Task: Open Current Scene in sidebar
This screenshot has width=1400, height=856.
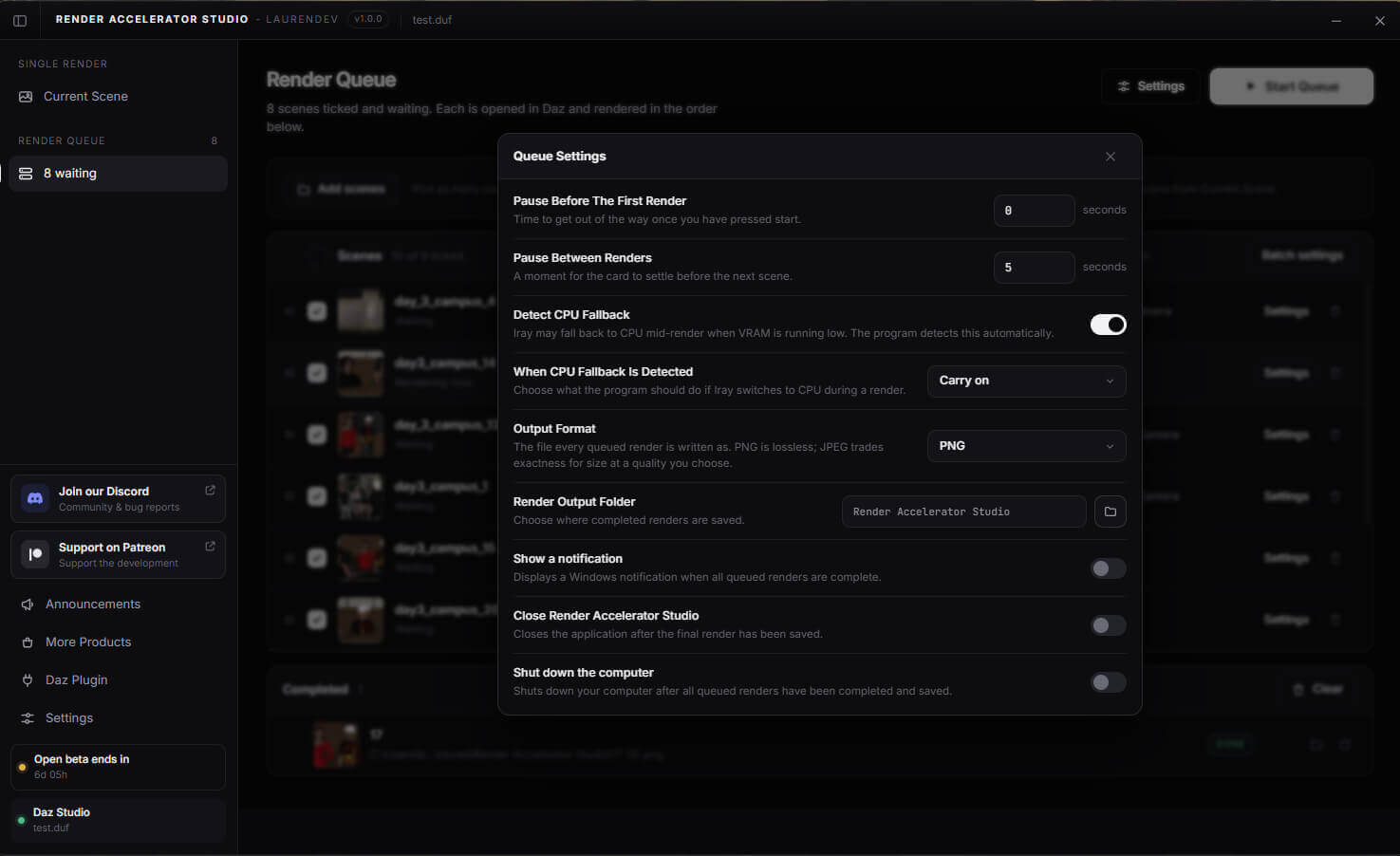Action: pyautogui.click(x=119, y=97)
